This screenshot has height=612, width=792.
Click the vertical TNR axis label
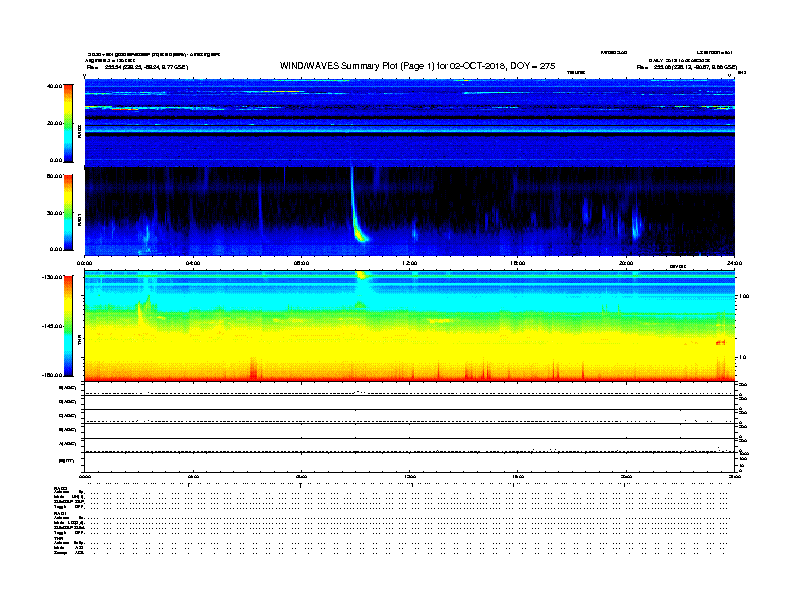(x=79, y=341)
